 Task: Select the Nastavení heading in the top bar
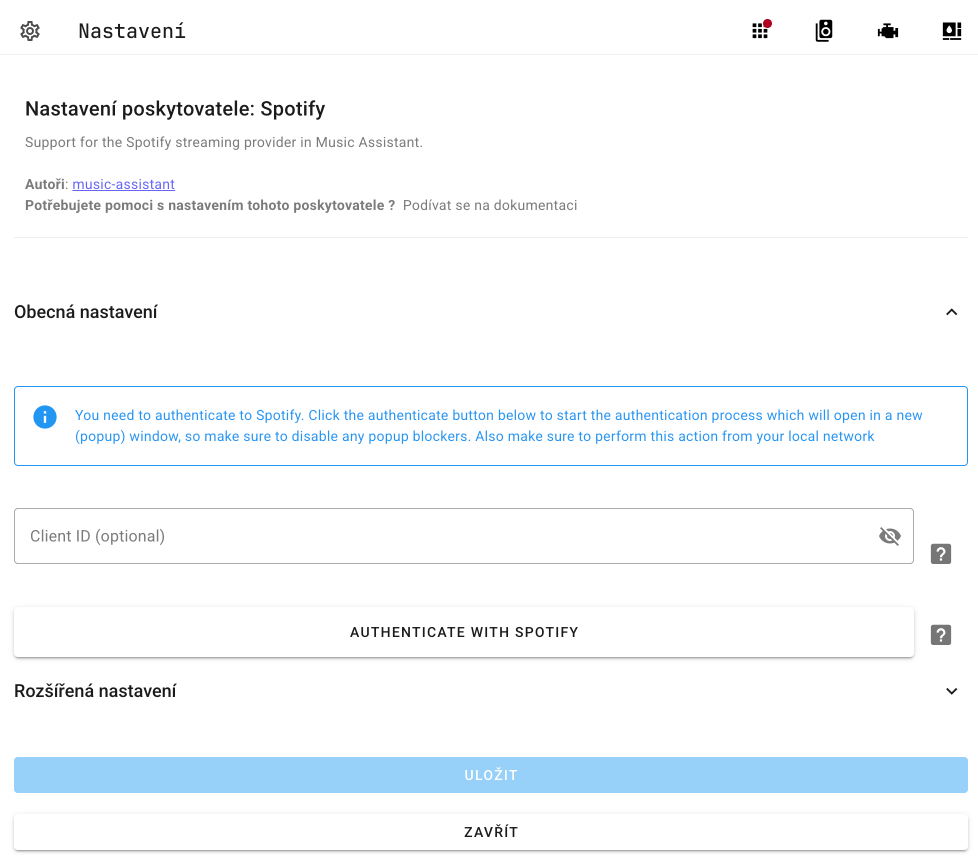[131, 30]
